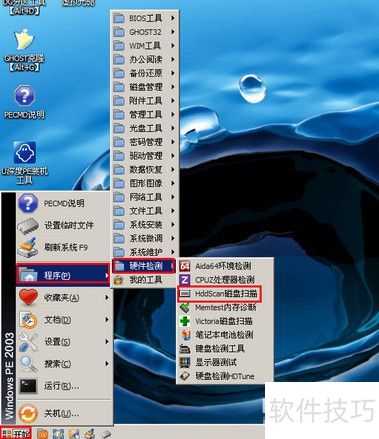
Task: Click the HddScan磁盘扫描 drive icon
Action: click(185, 294)
